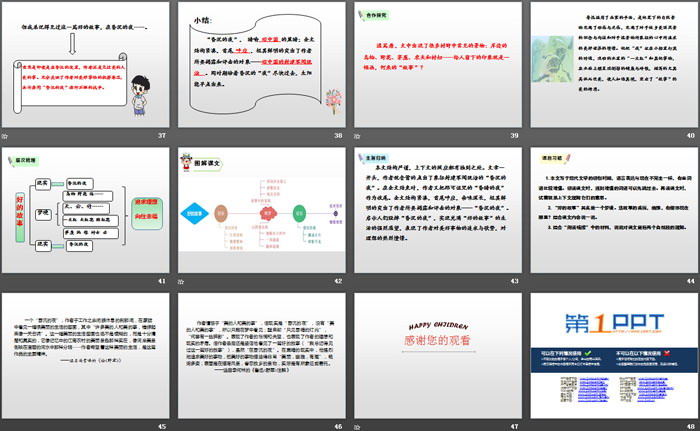Screen dimensions: 700x431
Task: Select slide 38 thumbnail titled 小结
Action: click(x=262, y=65)
